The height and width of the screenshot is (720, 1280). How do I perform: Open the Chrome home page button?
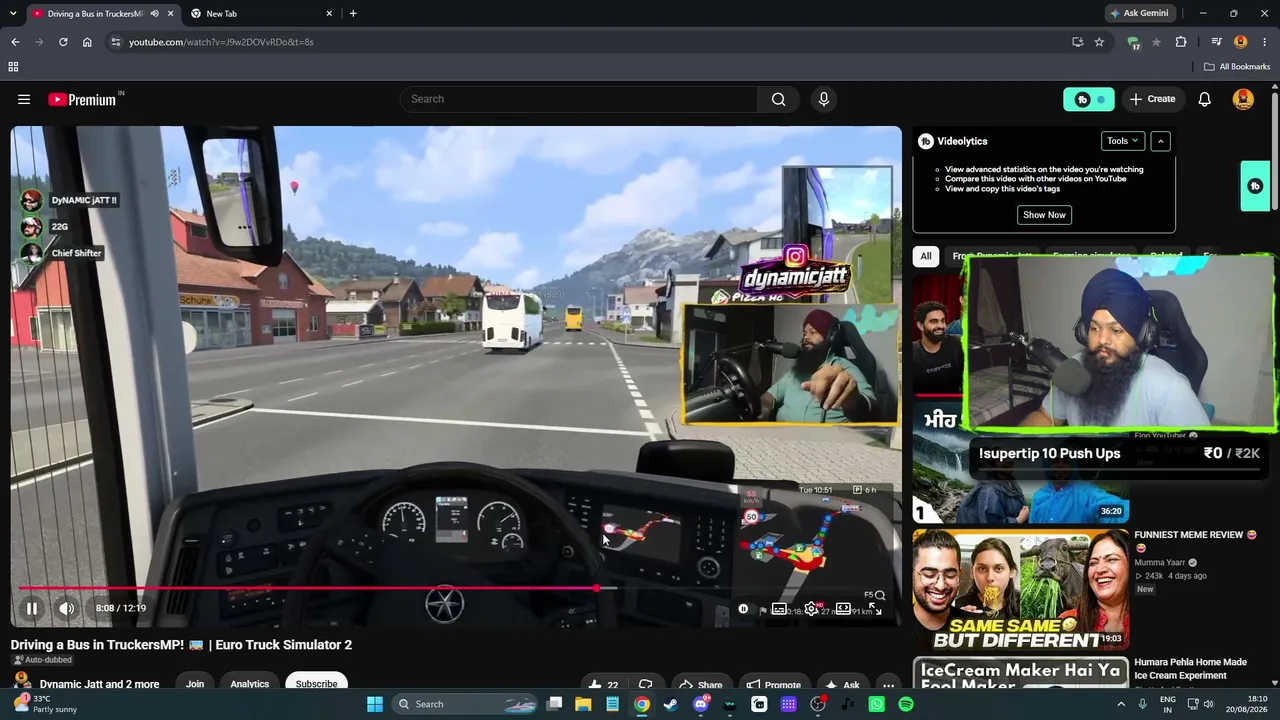[x=87, y=42]
